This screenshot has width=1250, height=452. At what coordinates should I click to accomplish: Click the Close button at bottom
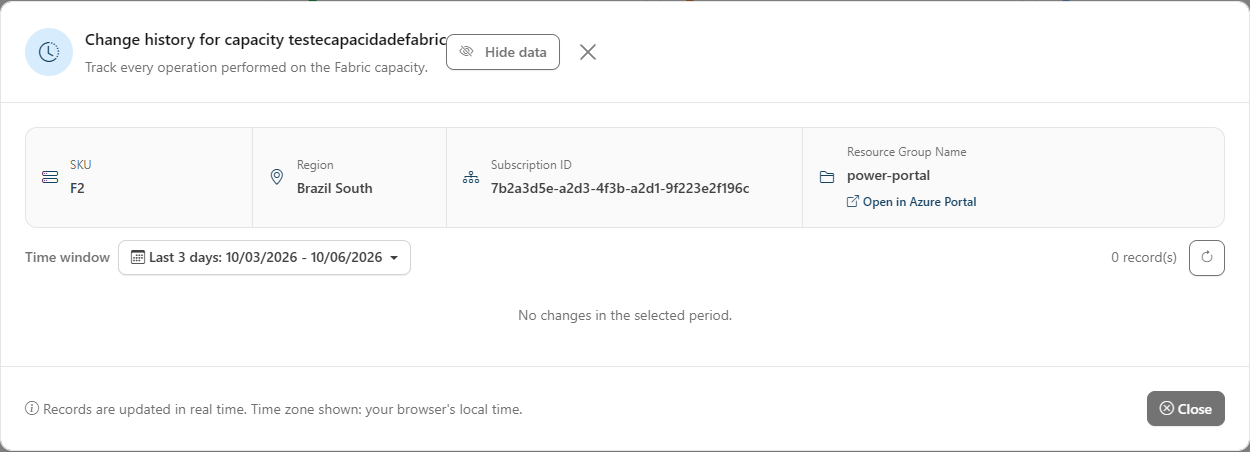[1186, 408]
